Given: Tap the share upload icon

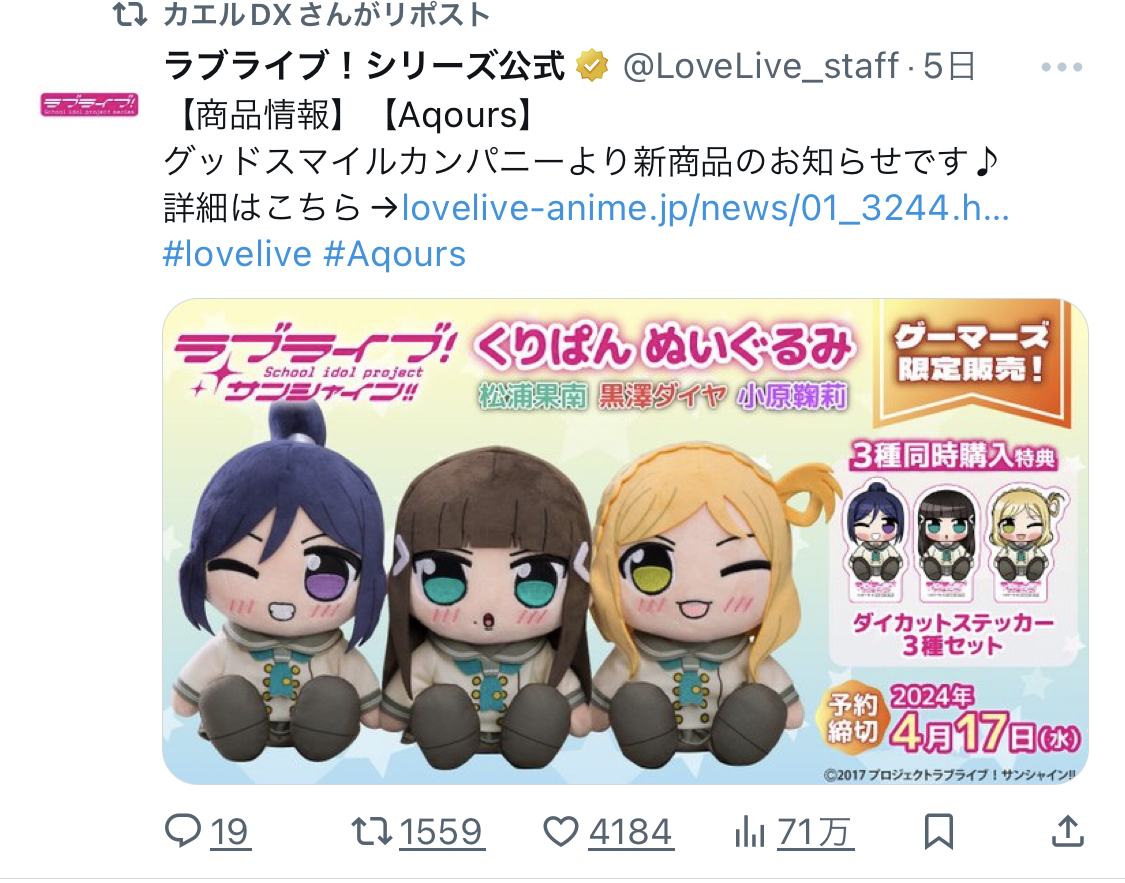Looking at the screenshot, I should pyautogui.click(x=1067, y=831).
